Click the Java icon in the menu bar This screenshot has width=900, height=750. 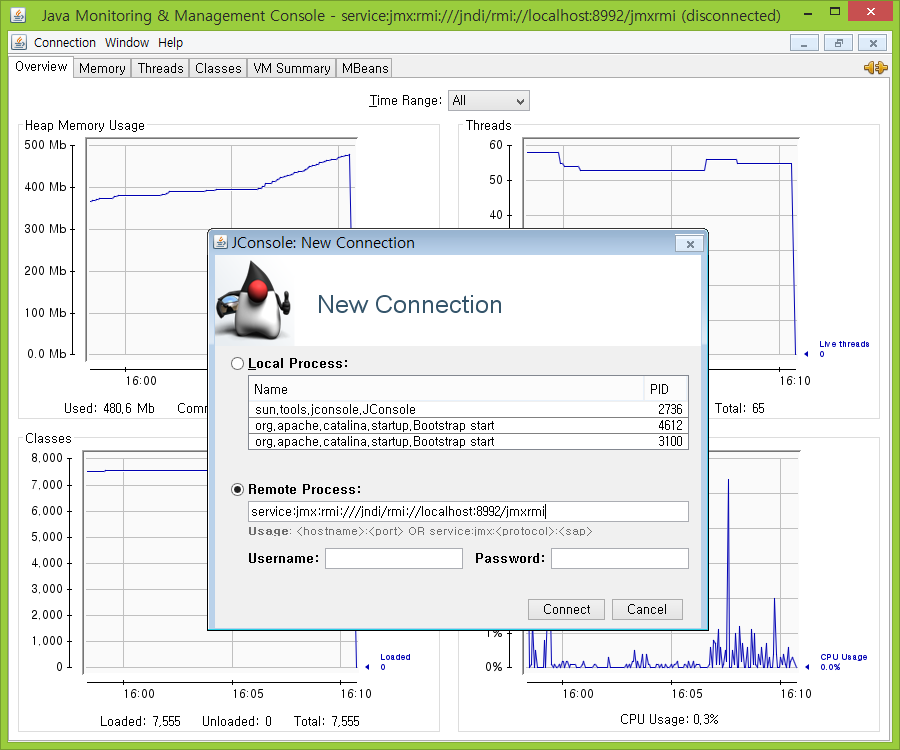pyautogui.click(x=20, y=43)
